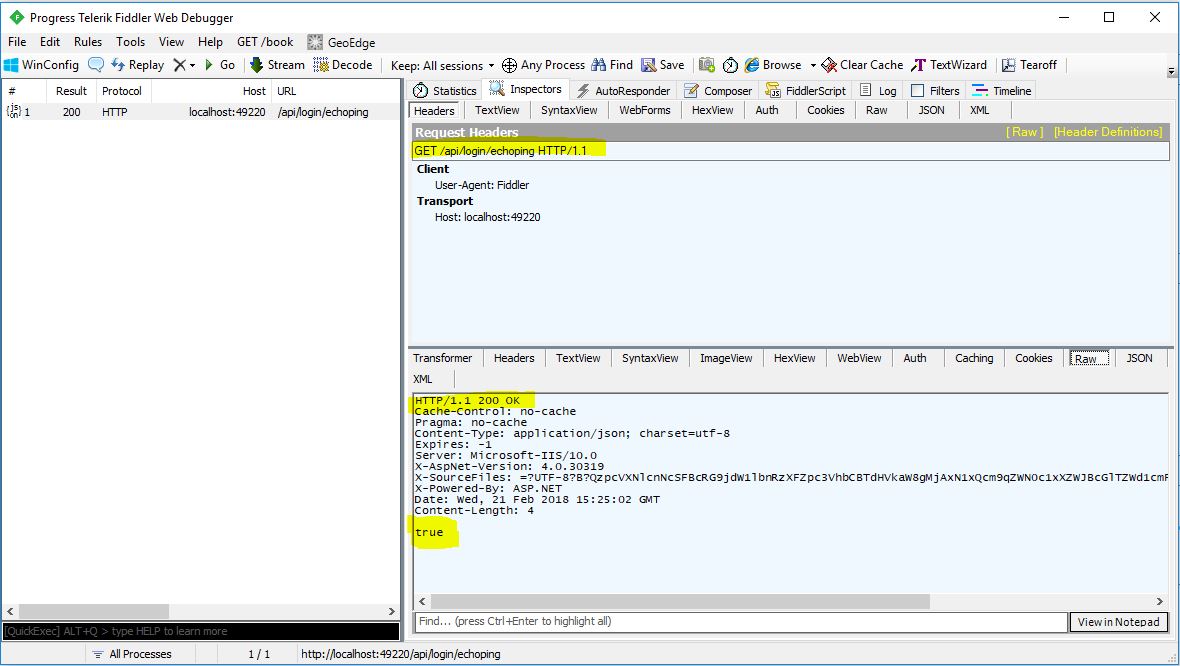Click All Processes filter in status bar
1180x666 pixels.
132,654
